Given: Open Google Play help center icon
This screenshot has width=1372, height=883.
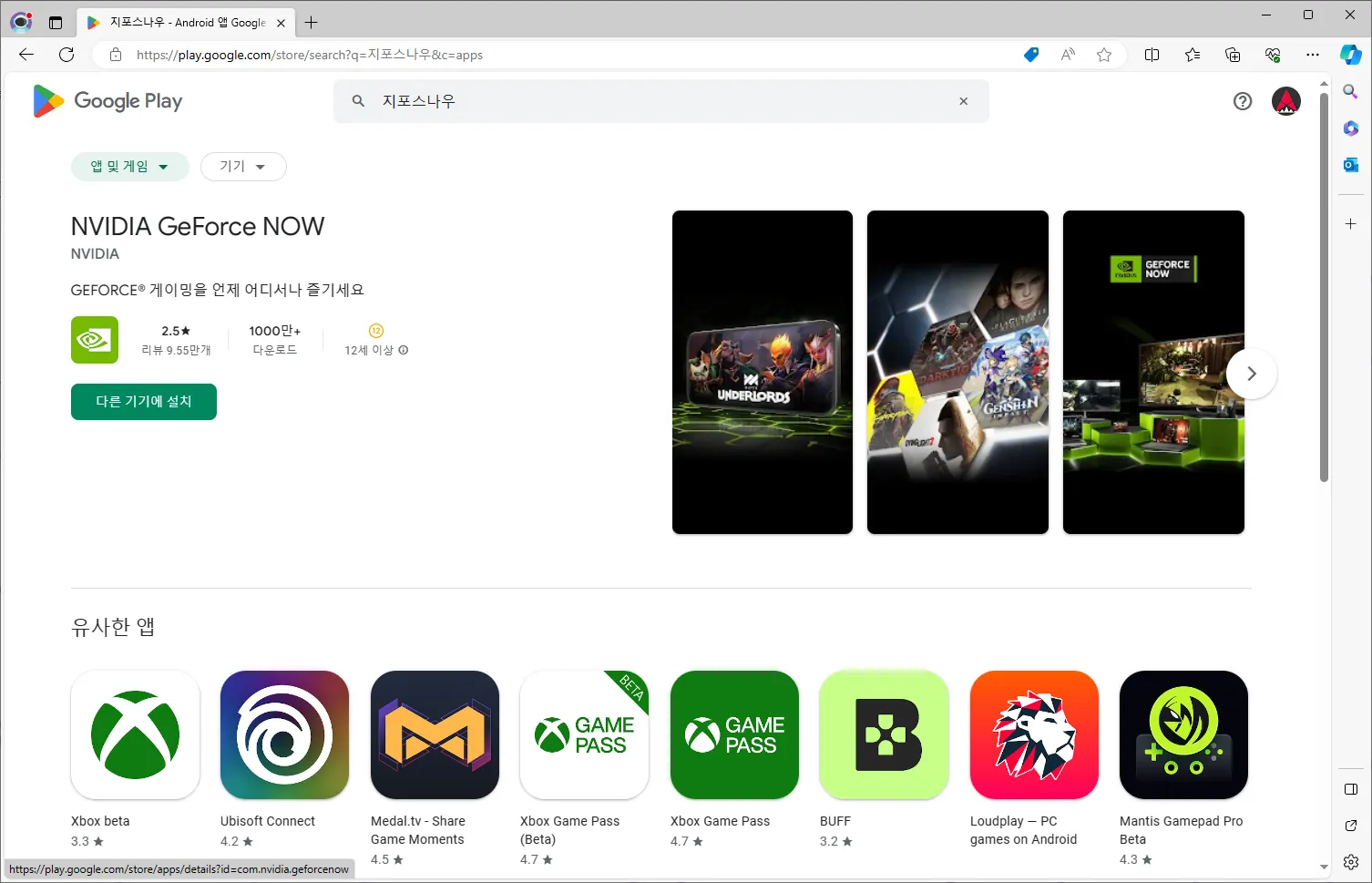Looking at the screenshot, I should (x=1243, y=101).
